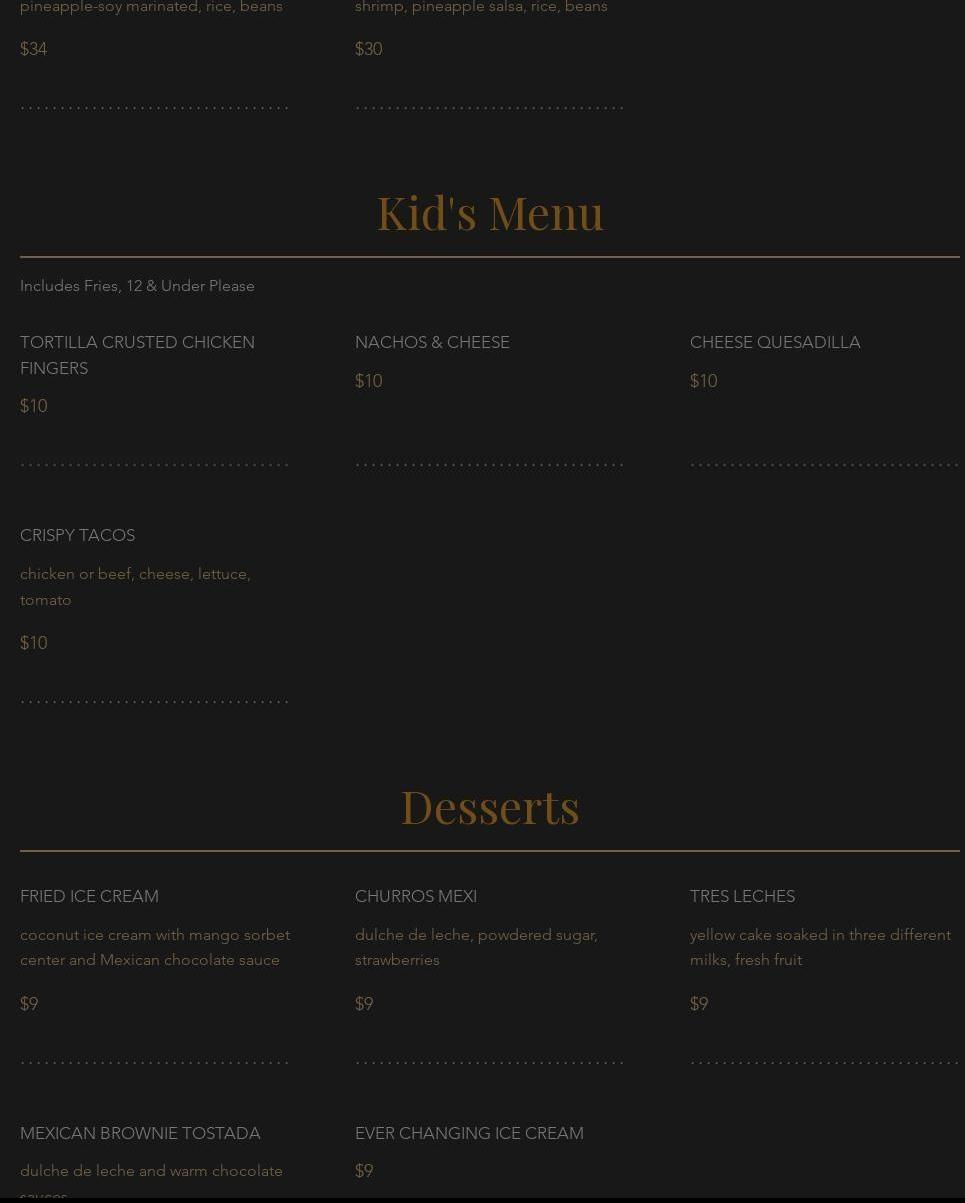The height and width of the screenshot is (1203, 965).
Task: Select the Tortilla Crusted Chicken Fingers item
Action: coord(137,355)
